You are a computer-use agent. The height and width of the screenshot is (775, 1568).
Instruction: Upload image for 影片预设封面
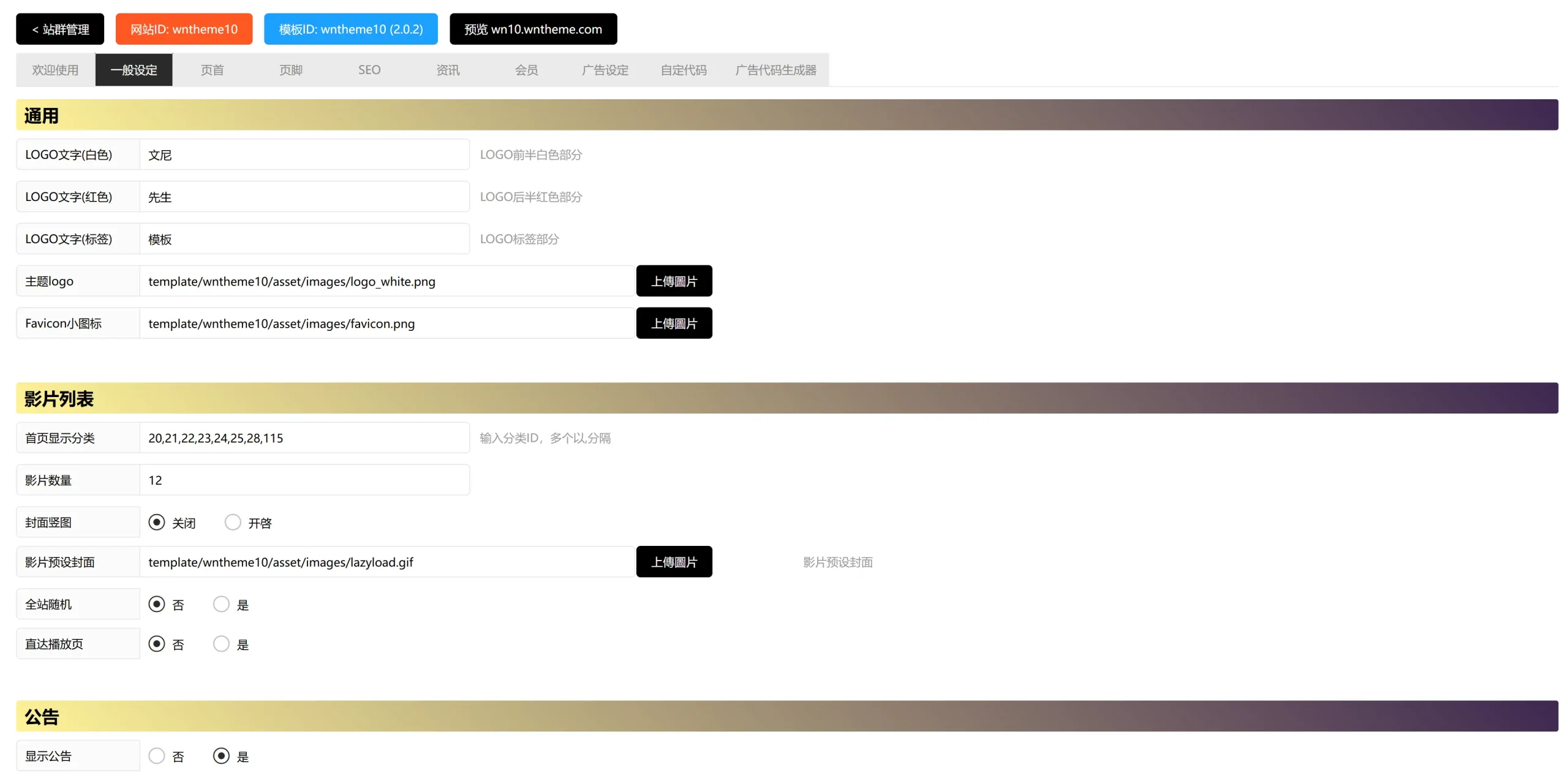(673, 562)
